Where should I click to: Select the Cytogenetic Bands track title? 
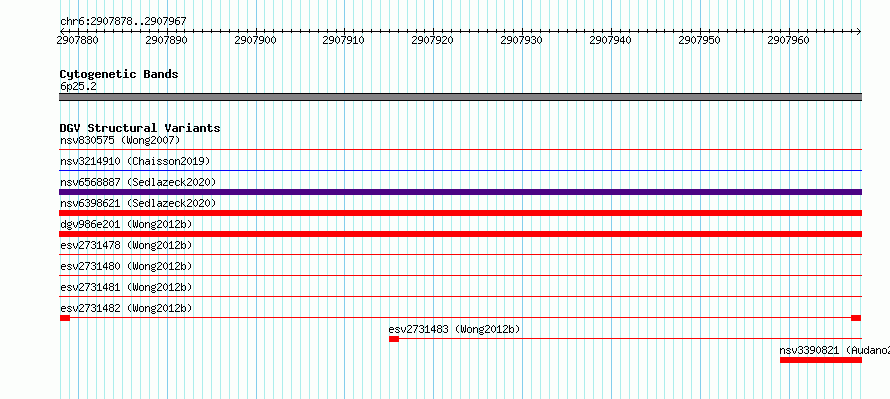coord(119,74)
